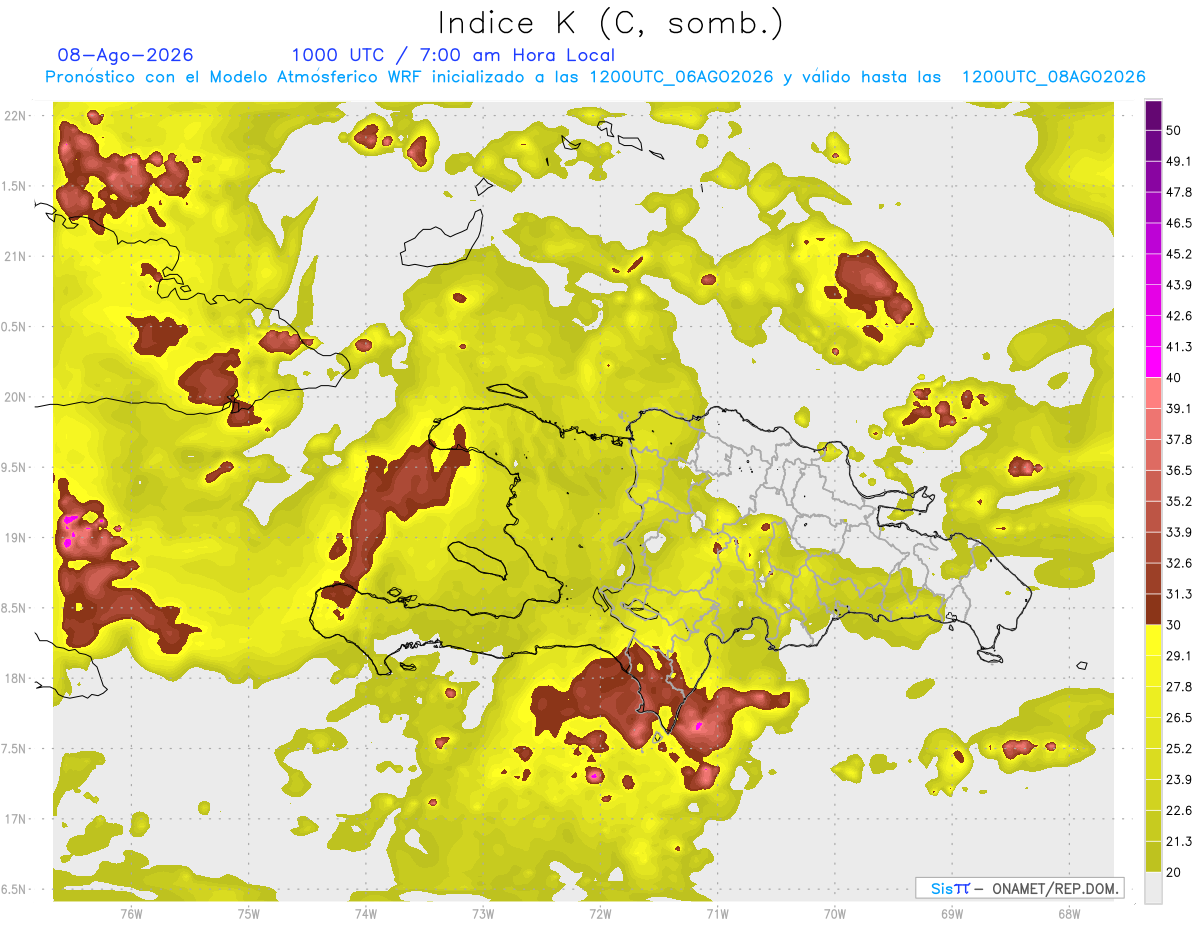
Task: Click the "32.6" color scale value
Action: (1178, 563)
